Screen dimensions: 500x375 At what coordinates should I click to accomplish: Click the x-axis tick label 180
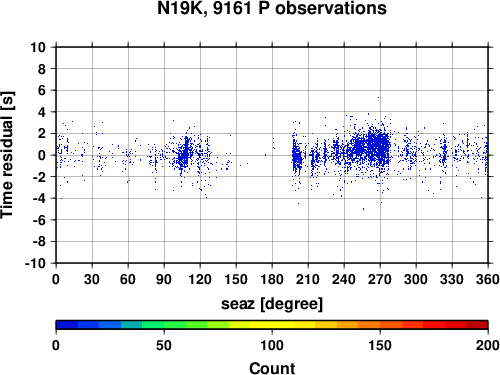[x=272, y=279]
